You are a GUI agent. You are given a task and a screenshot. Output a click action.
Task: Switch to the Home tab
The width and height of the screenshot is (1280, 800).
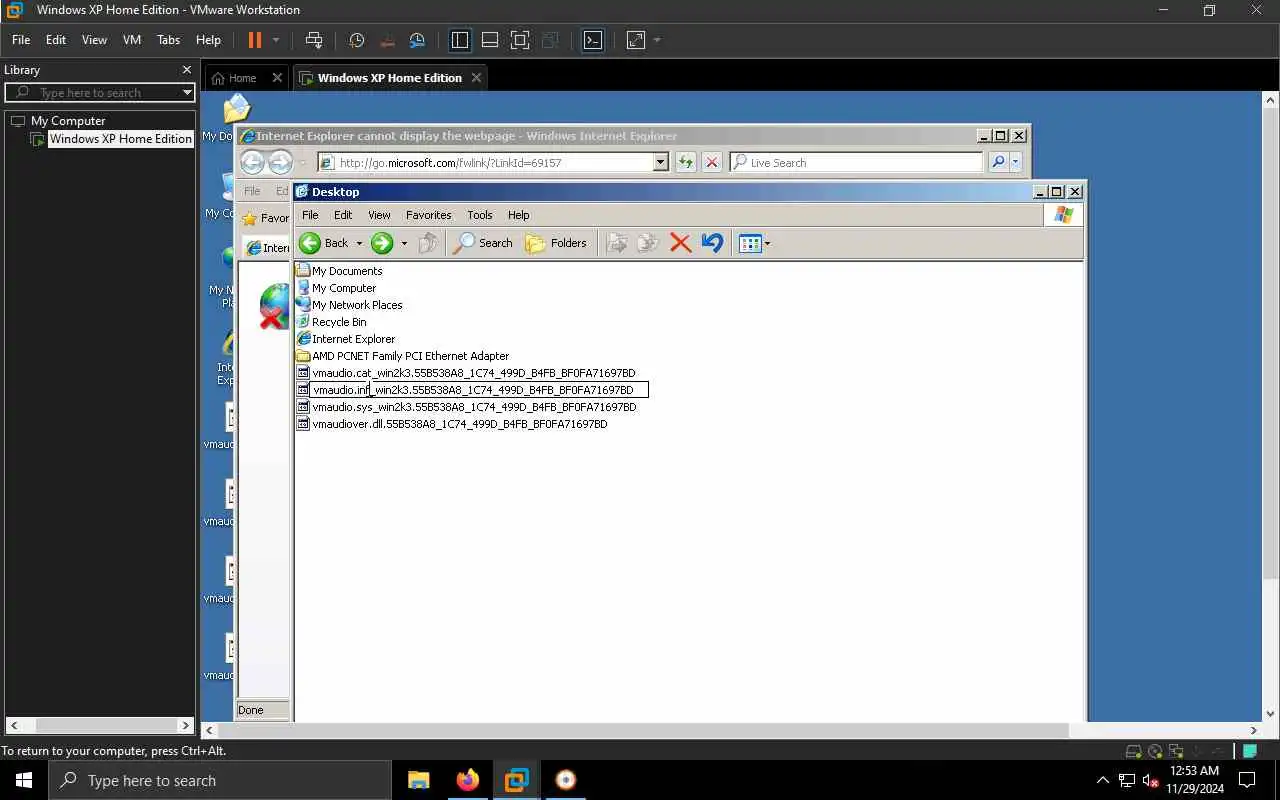pos(242,78)
